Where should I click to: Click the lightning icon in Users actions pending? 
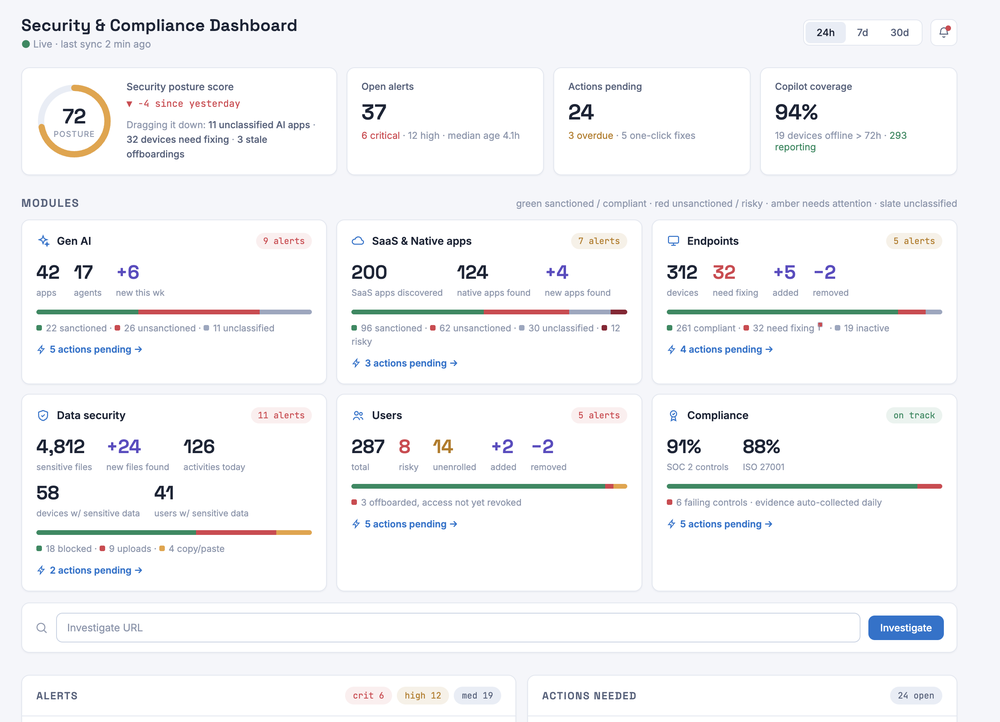(x=356, y=524)
